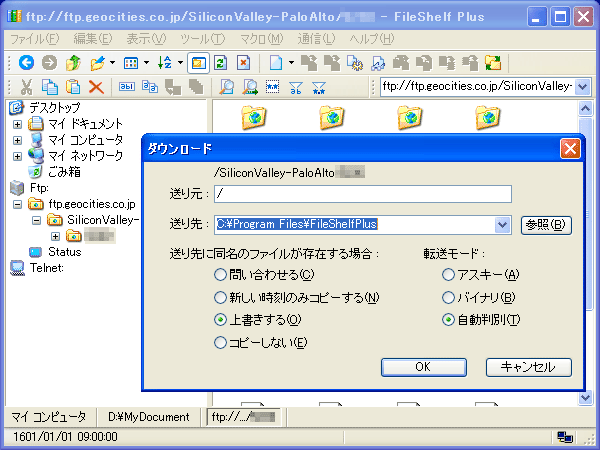600x450 pixels.
Task: Go up one folder level
Action: tap(73, 62)
